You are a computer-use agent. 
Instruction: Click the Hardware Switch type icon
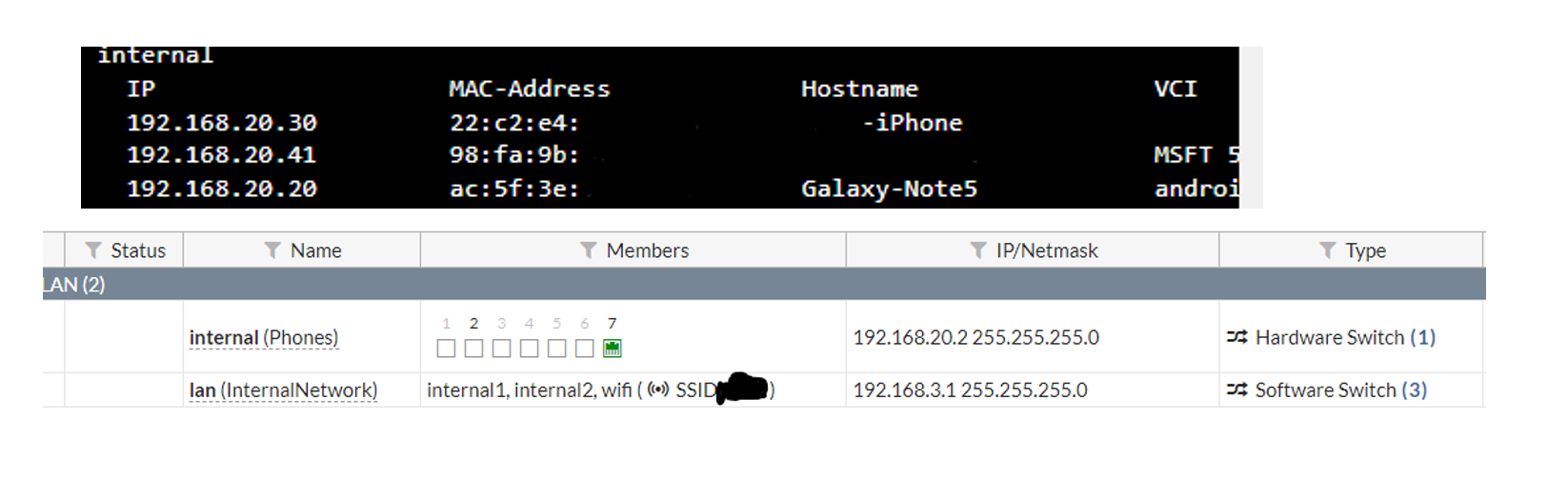click(x=1237, y=337)
